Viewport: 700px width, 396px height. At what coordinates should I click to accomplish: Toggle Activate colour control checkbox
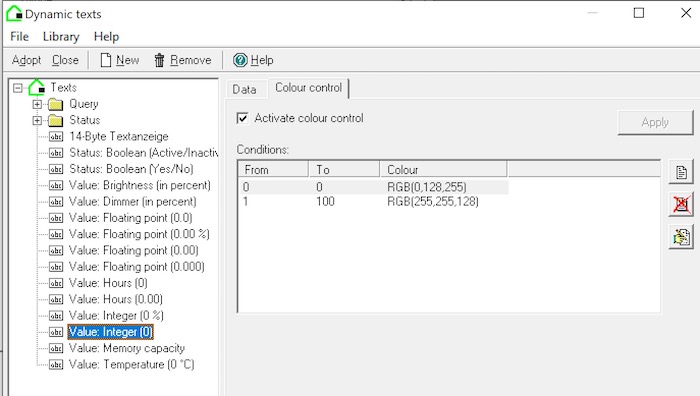[x=242, y=118]
